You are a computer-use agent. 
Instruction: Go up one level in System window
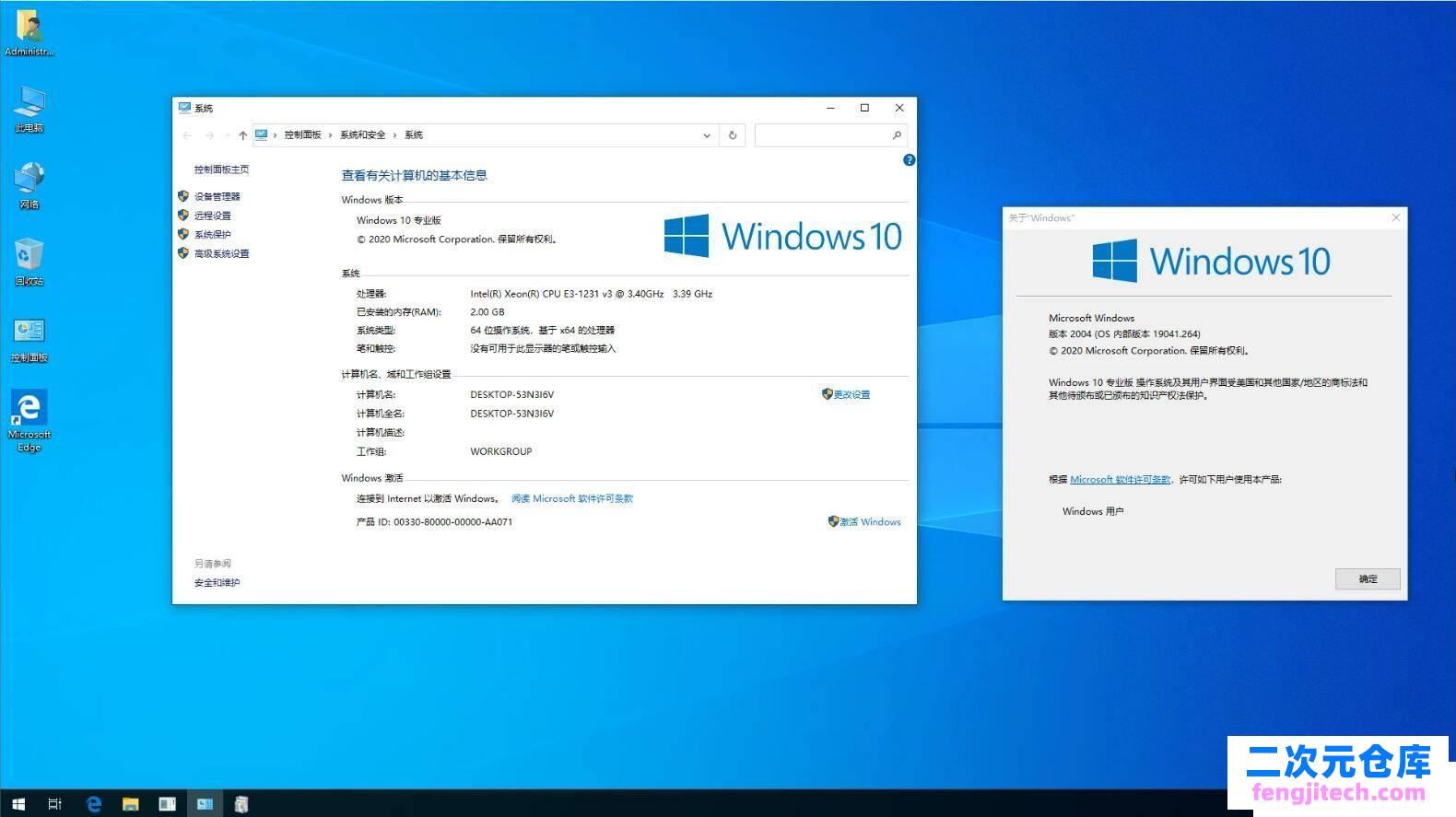click(242, 135)
